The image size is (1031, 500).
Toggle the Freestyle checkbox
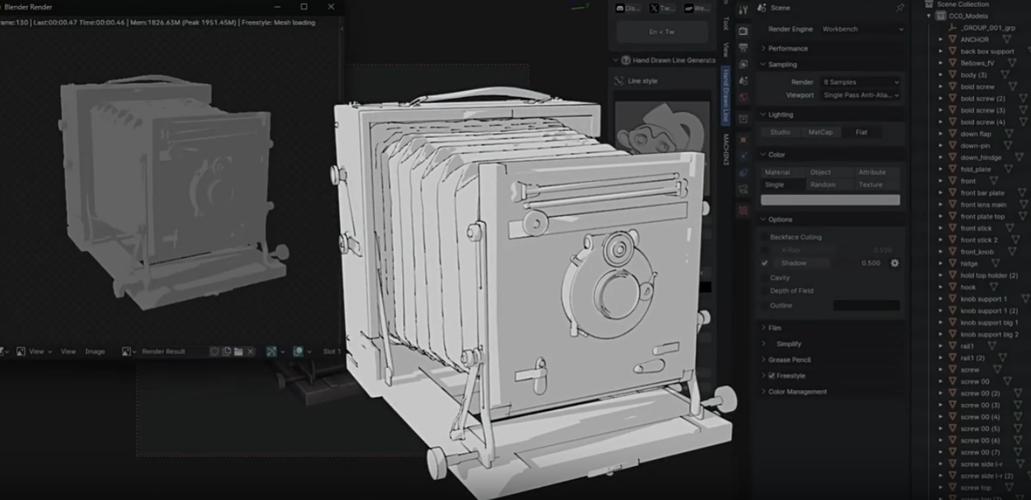click(x=772, y=376)
